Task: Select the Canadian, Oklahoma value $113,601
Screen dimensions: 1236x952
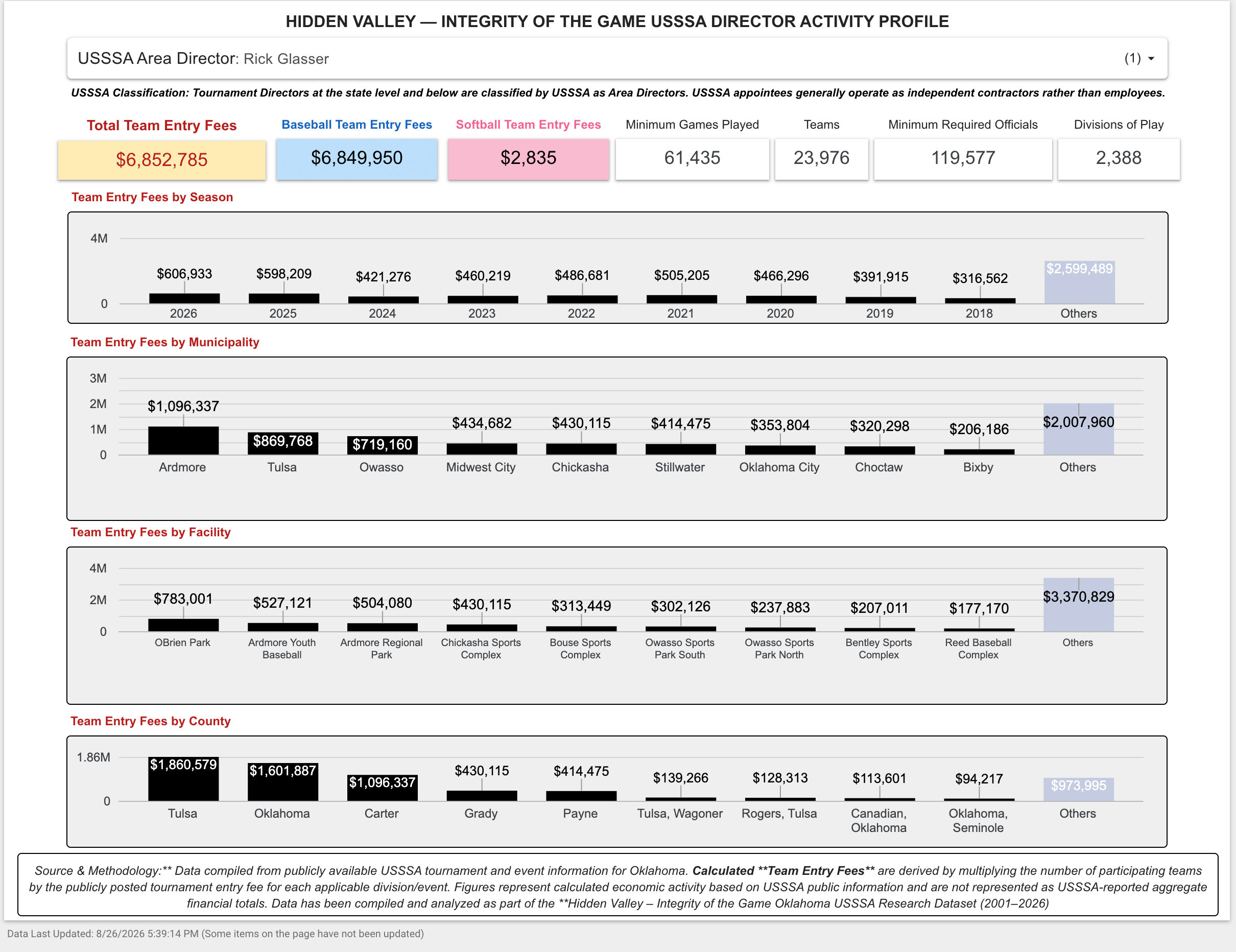Action: pos(880,779)
